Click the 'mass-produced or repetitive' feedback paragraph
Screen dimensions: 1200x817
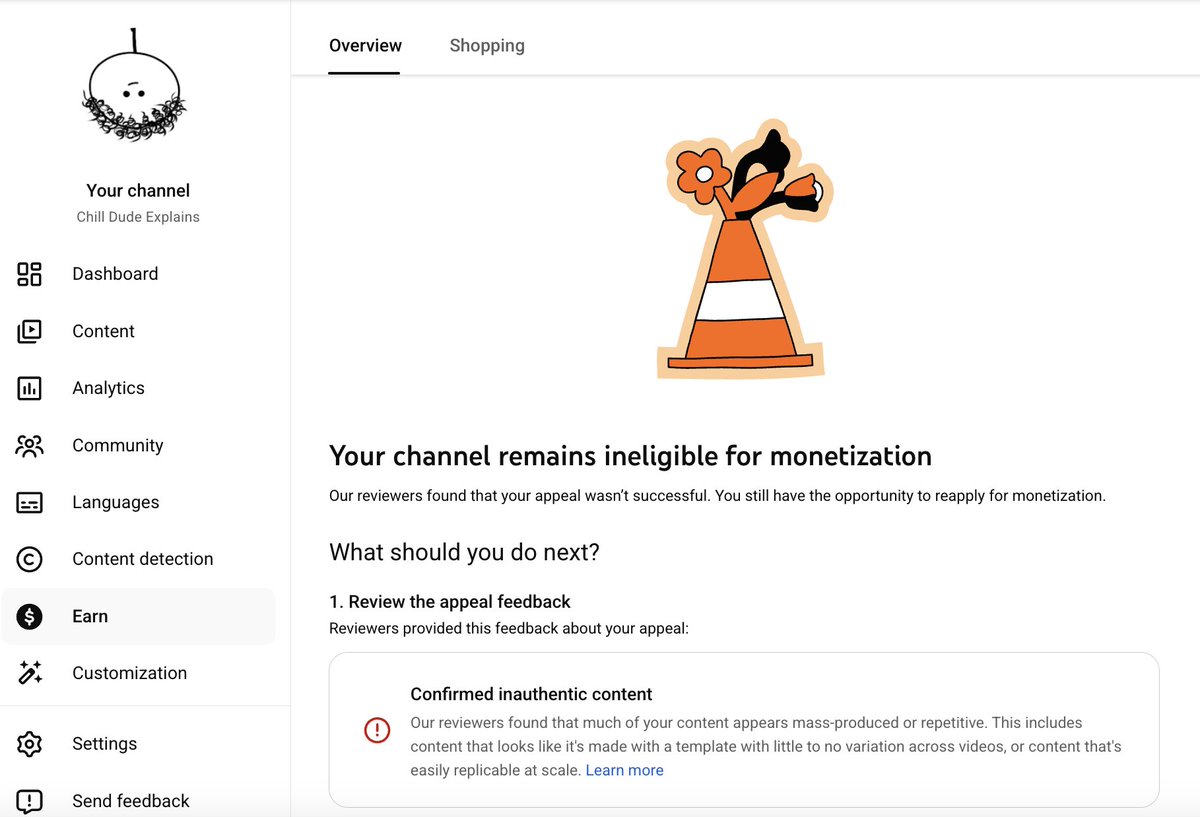tap(766, 746)
